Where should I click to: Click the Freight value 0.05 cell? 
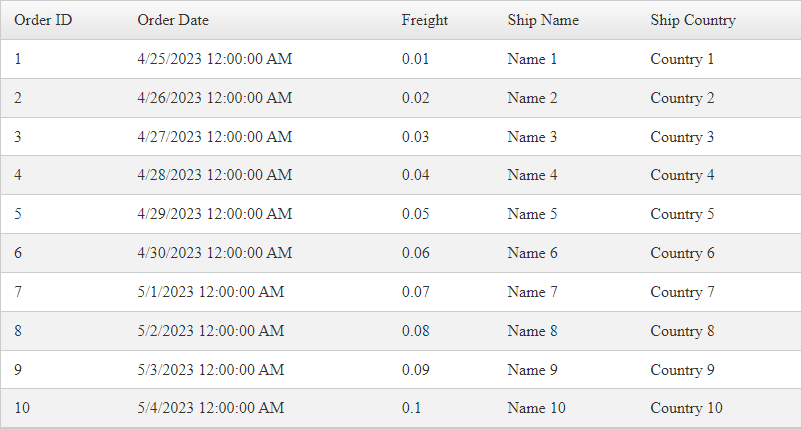click(x=415, y=215)
